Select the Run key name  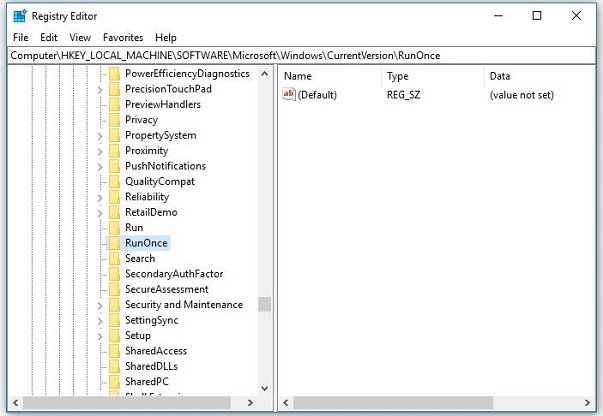tap(134, 227)
